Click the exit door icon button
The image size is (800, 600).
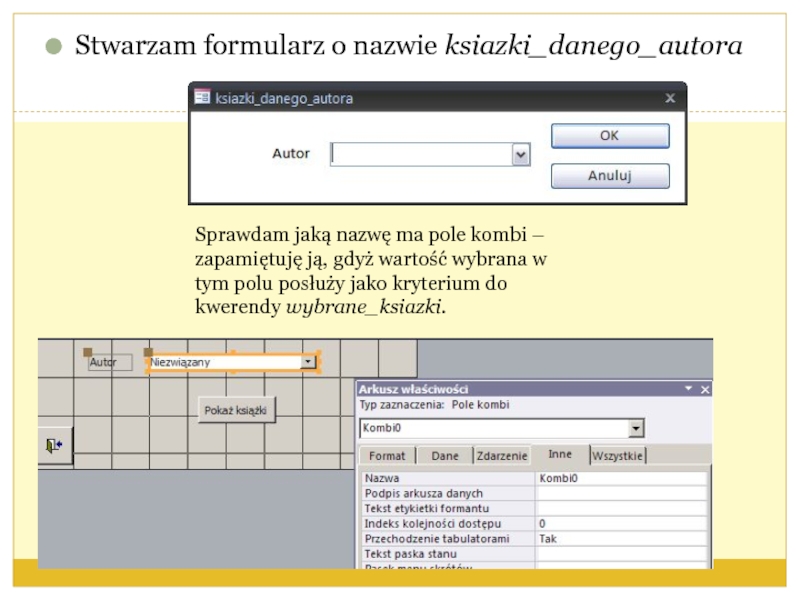point(54,445)
